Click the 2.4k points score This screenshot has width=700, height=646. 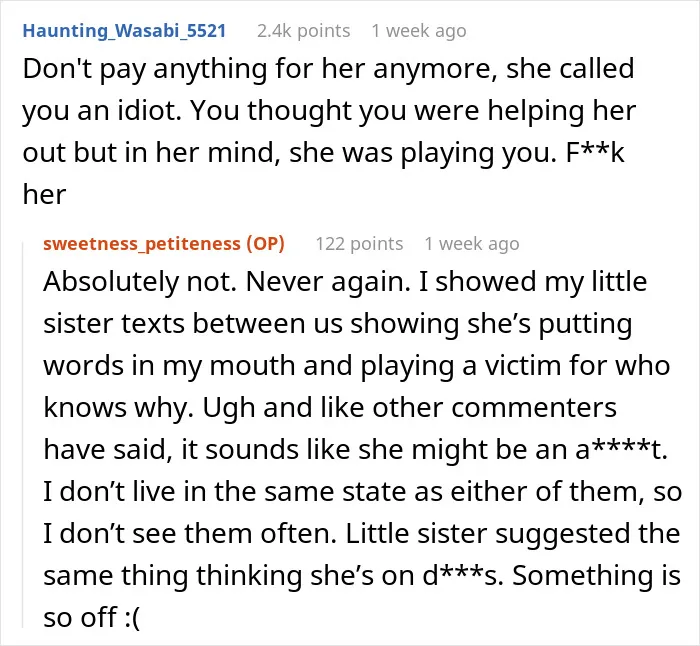point(304,31)
